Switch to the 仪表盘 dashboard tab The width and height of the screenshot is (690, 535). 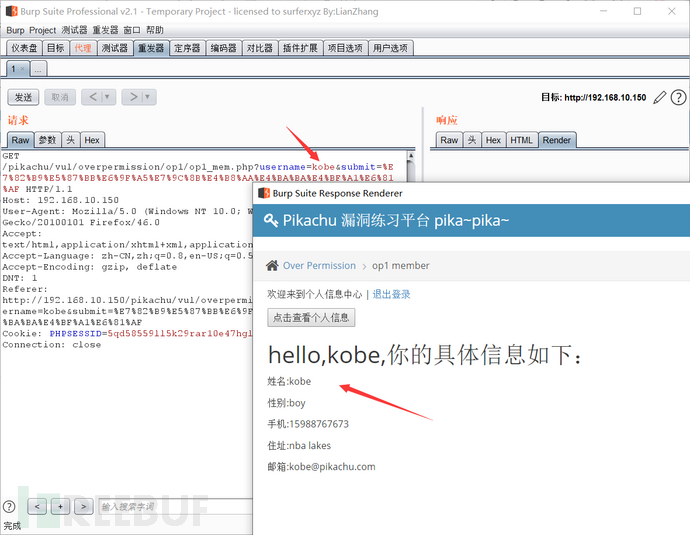click(24, 48)
